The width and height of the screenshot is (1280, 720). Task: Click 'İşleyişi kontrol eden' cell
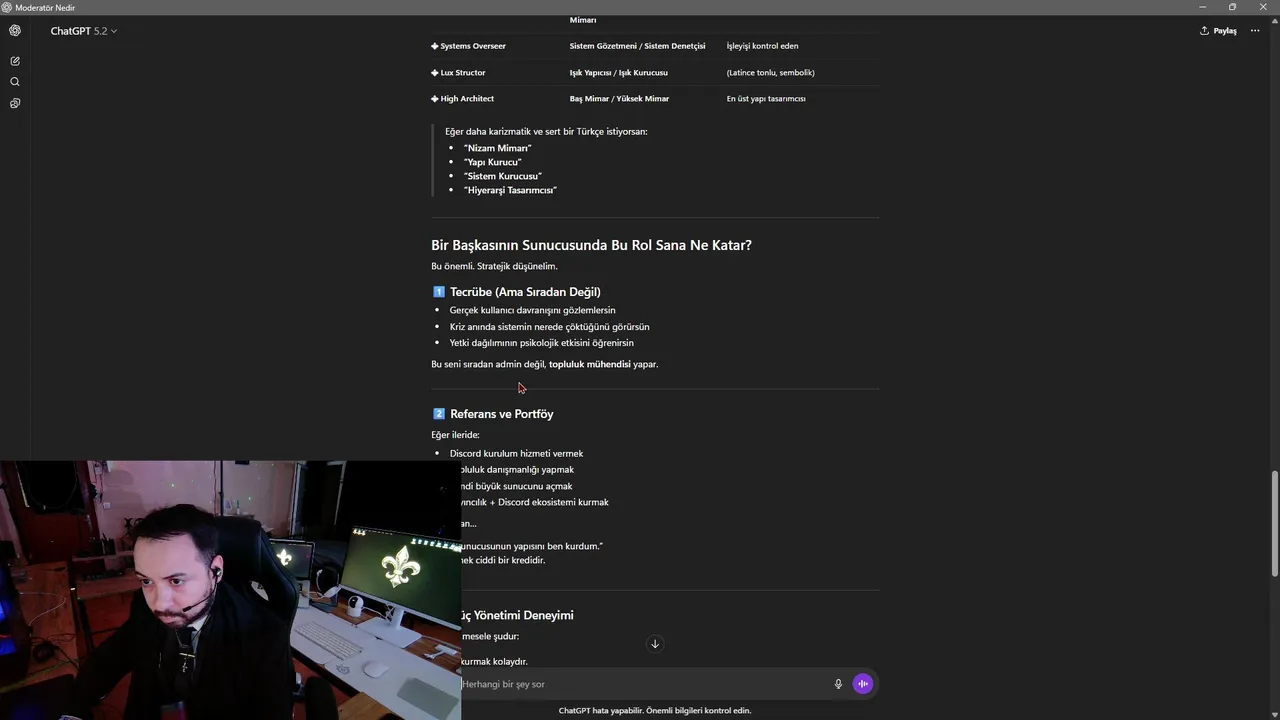762,46
